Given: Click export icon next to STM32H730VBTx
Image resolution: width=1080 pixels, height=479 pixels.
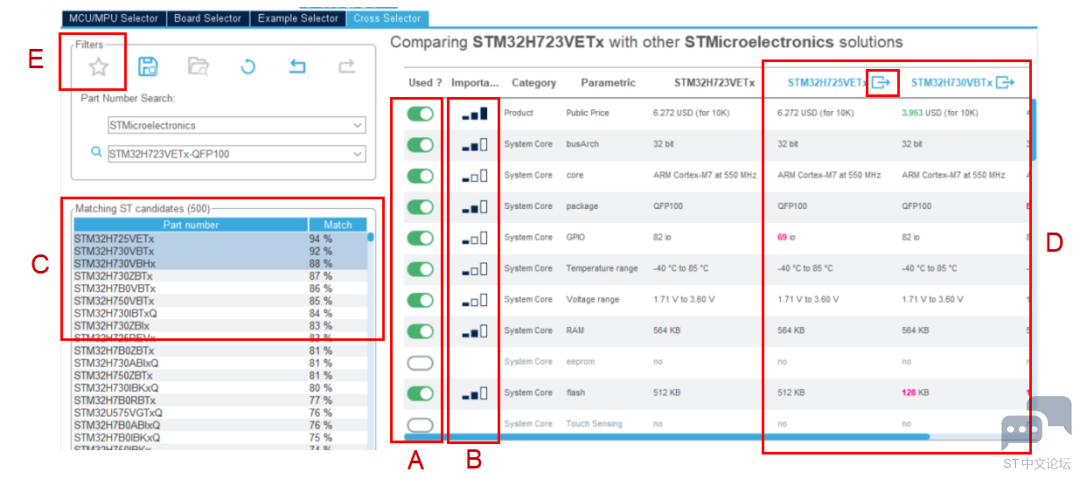Looking at the screenshot, I should [x=1006, y=83].
